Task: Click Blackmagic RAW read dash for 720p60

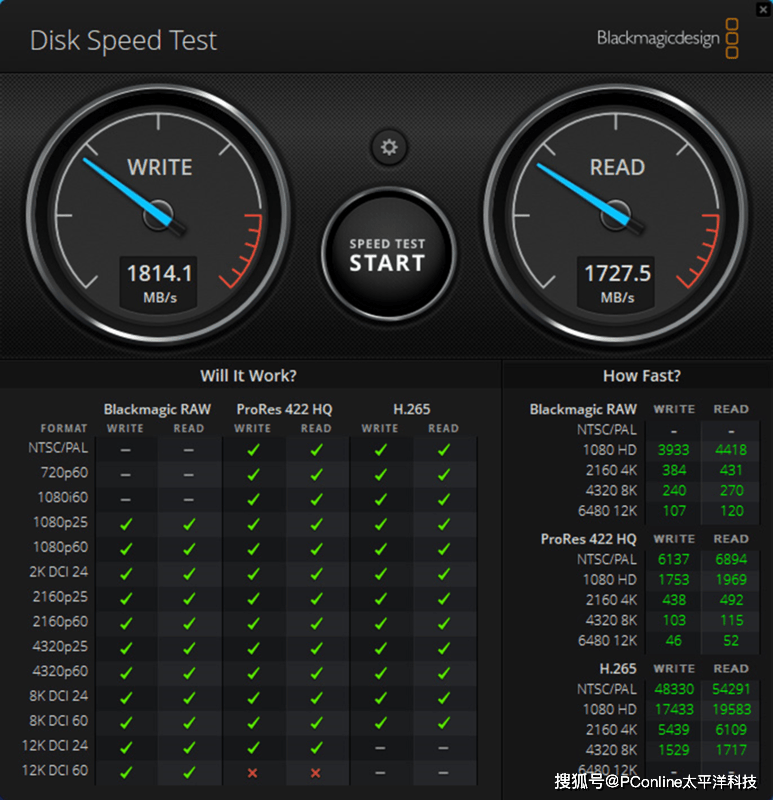Action: point(189,474)
